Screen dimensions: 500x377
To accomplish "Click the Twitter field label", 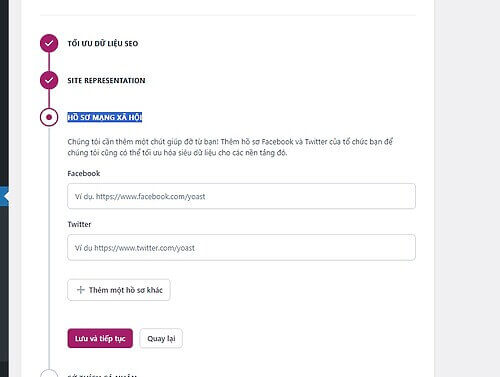I will (x=79, y=224).
